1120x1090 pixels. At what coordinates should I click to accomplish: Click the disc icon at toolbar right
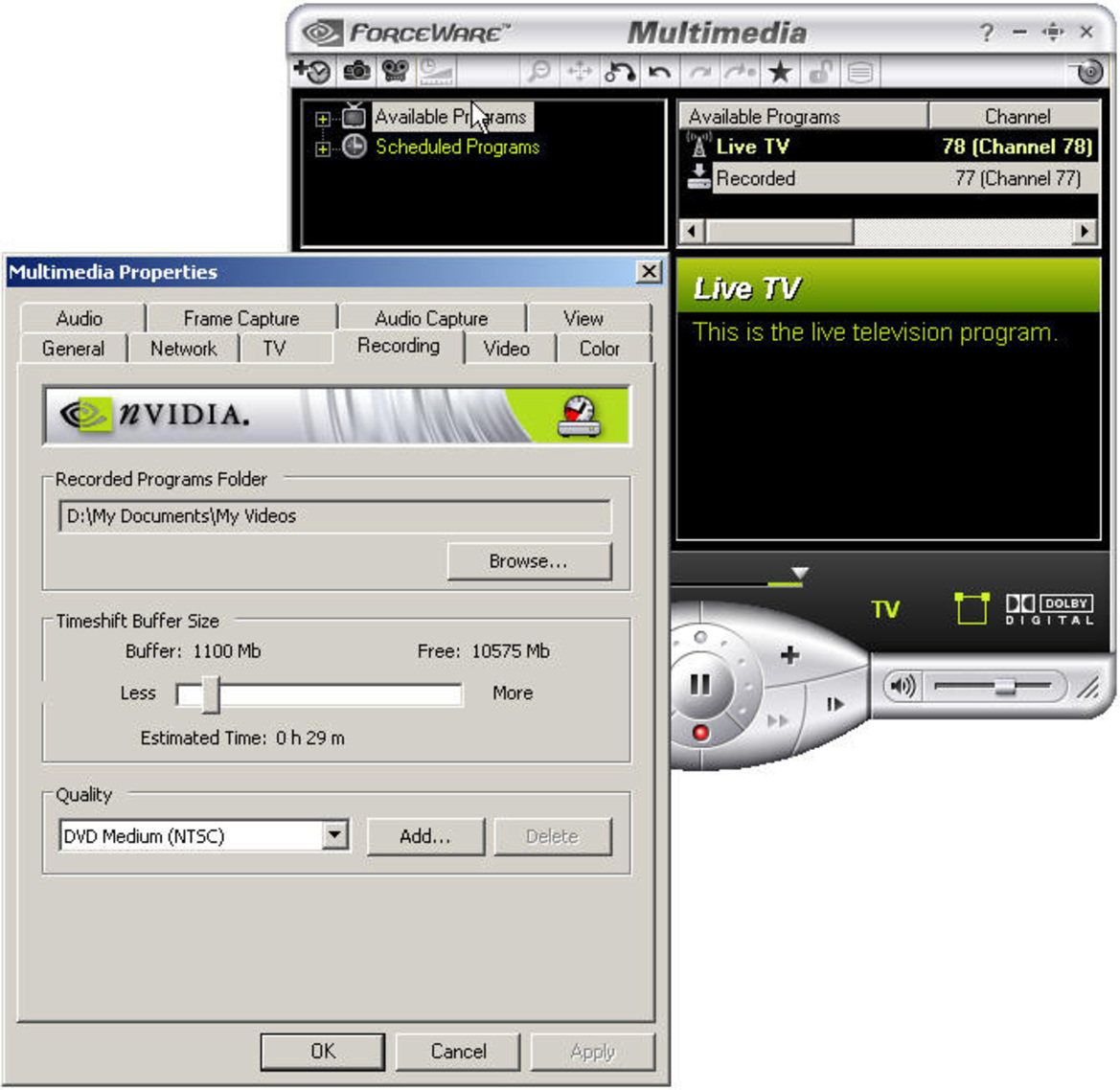pos(1088,72)
